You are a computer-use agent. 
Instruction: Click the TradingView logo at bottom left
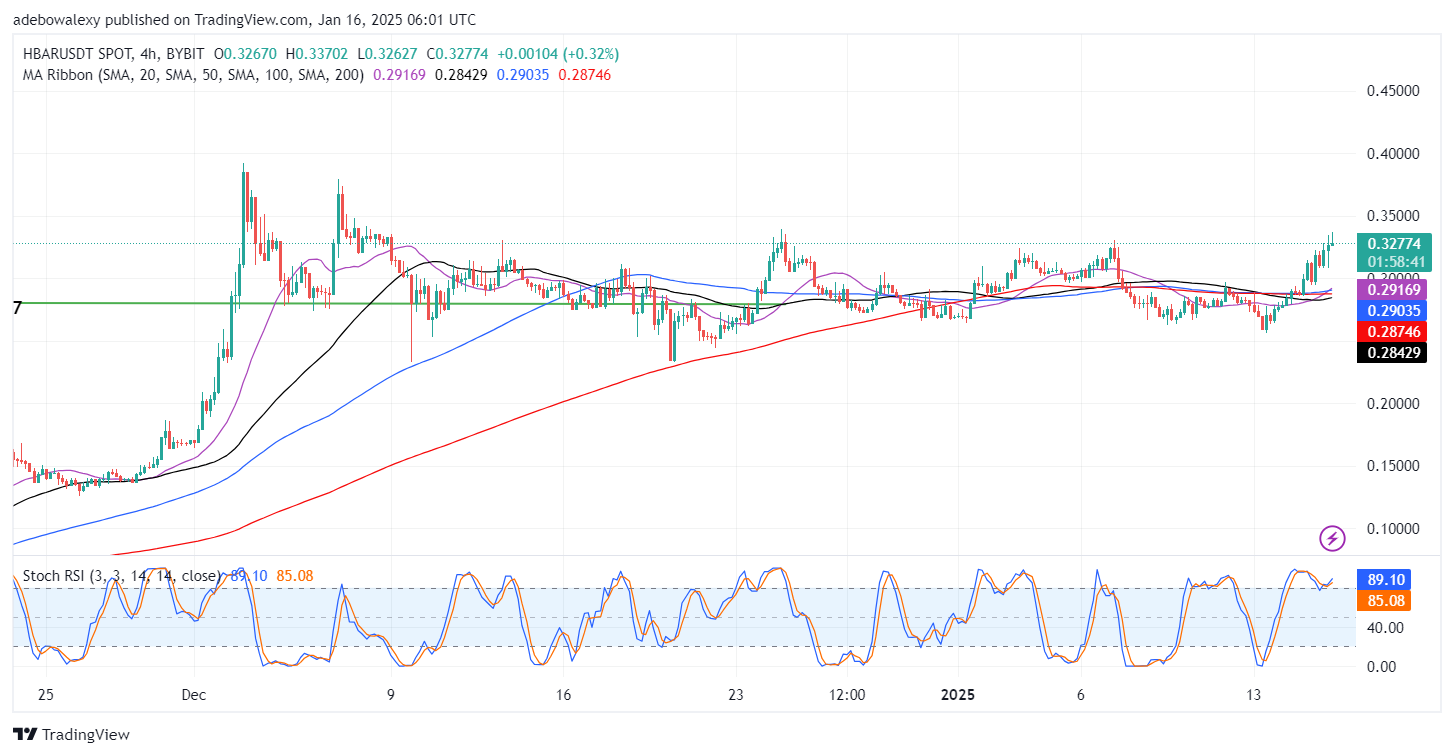tap(70, 734)
